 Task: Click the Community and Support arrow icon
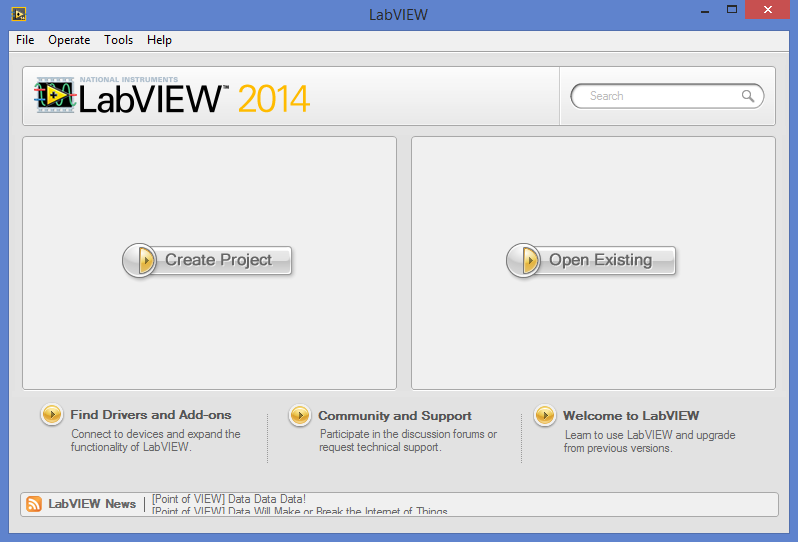pos(300,415)
